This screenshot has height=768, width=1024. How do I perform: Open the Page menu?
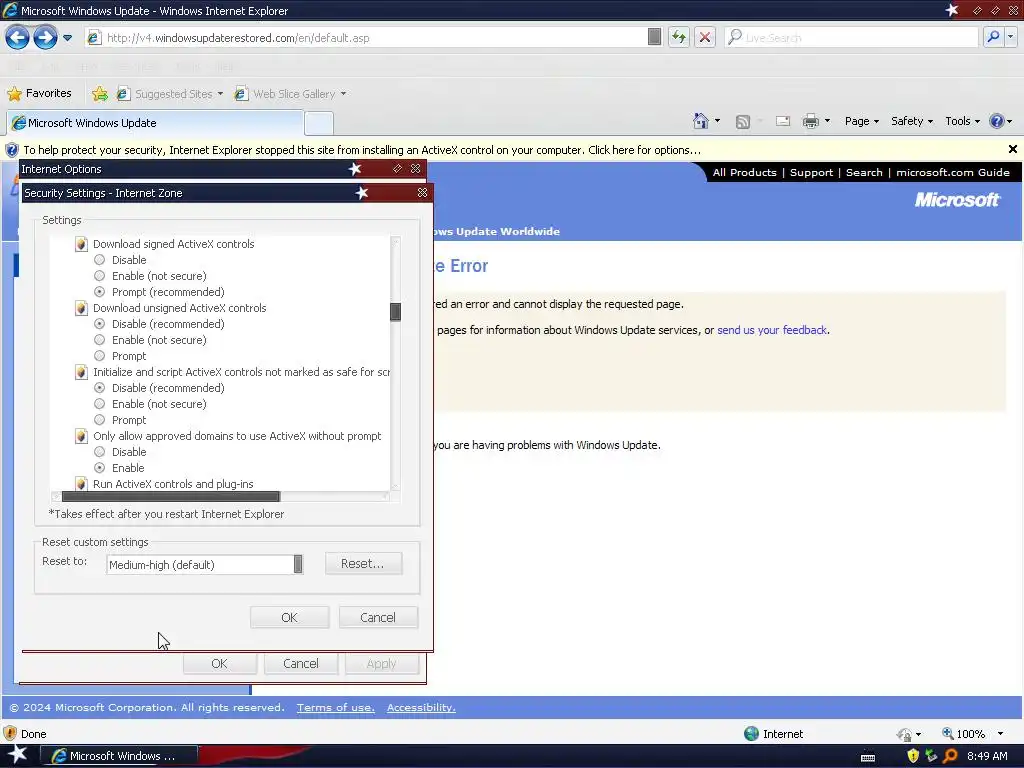(861, 121)
